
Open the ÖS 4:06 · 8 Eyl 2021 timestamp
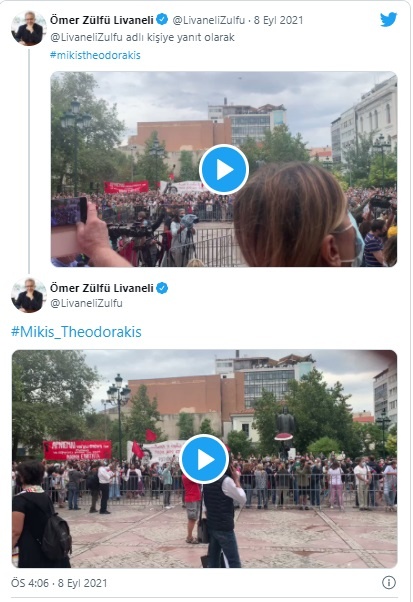(x=59, y=583)
